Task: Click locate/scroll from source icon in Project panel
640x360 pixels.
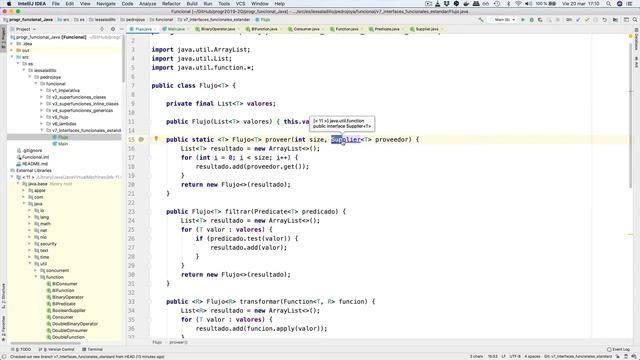Action: coord(102,29)
